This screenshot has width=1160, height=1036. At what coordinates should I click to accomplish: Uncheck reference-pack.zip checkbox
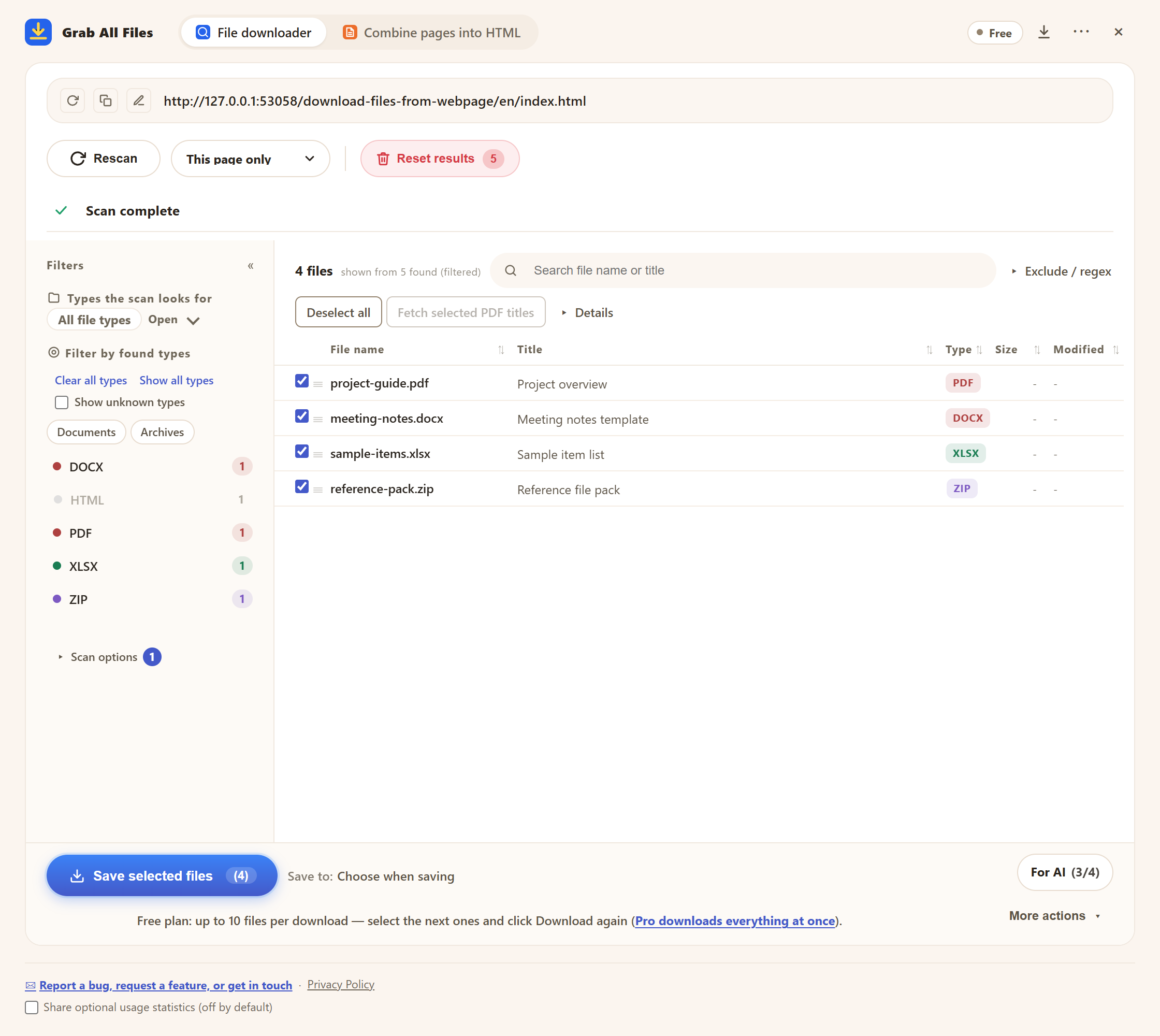coord(302,487)
